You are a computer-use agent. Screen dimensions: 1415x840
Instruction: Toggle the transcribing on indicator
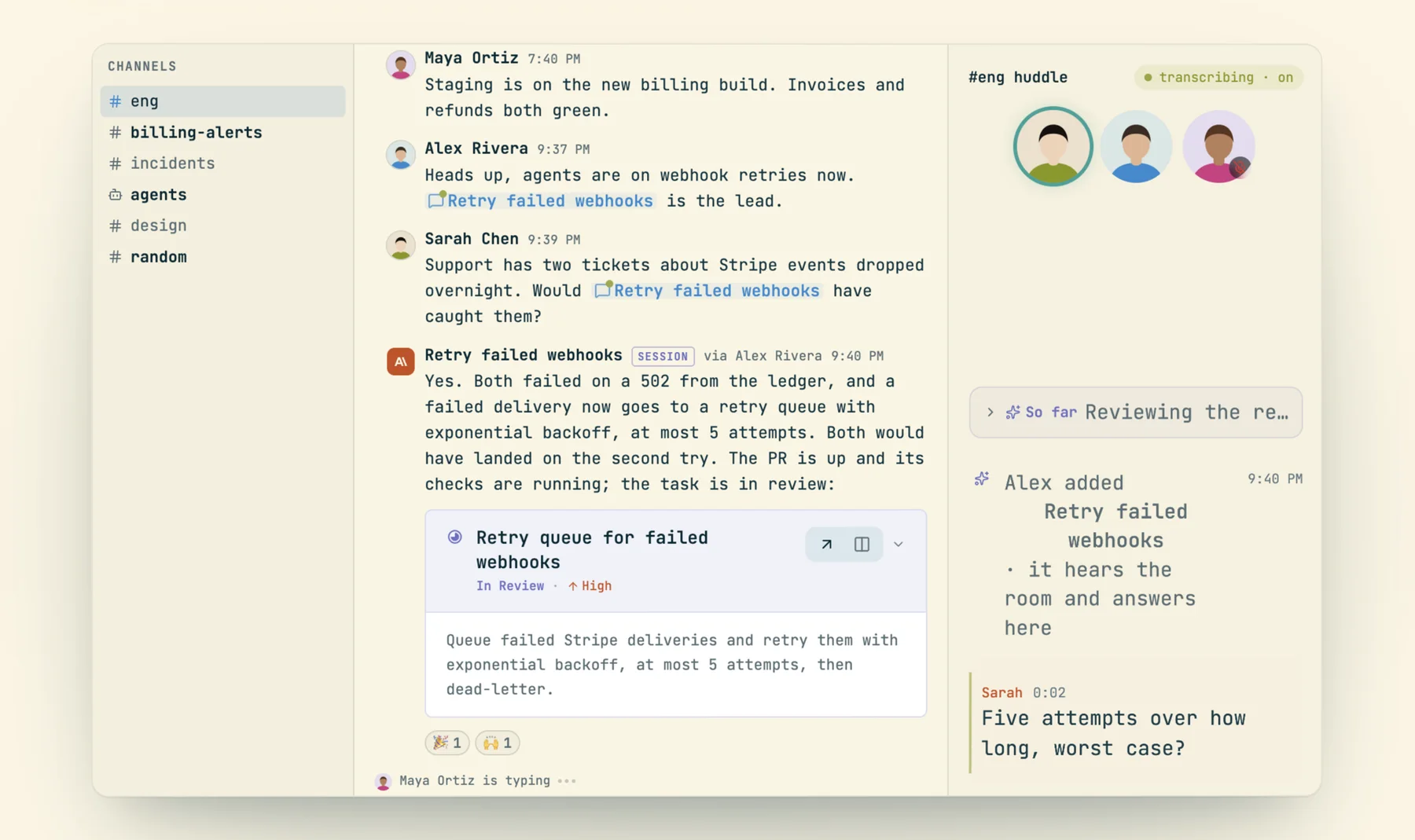coord(1218,77)
